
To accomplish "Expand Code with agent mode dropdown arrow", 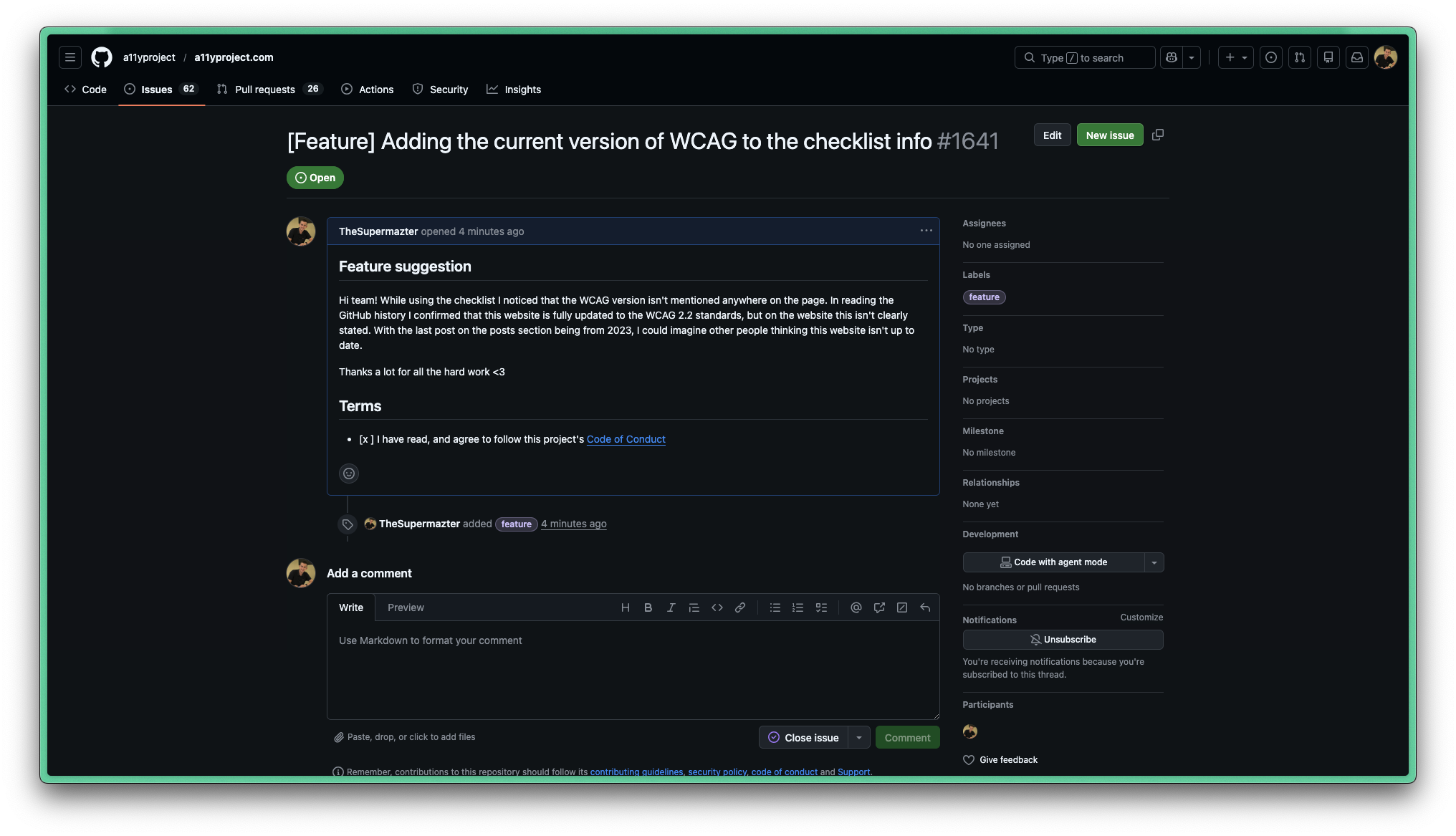I will [1154, 562].
